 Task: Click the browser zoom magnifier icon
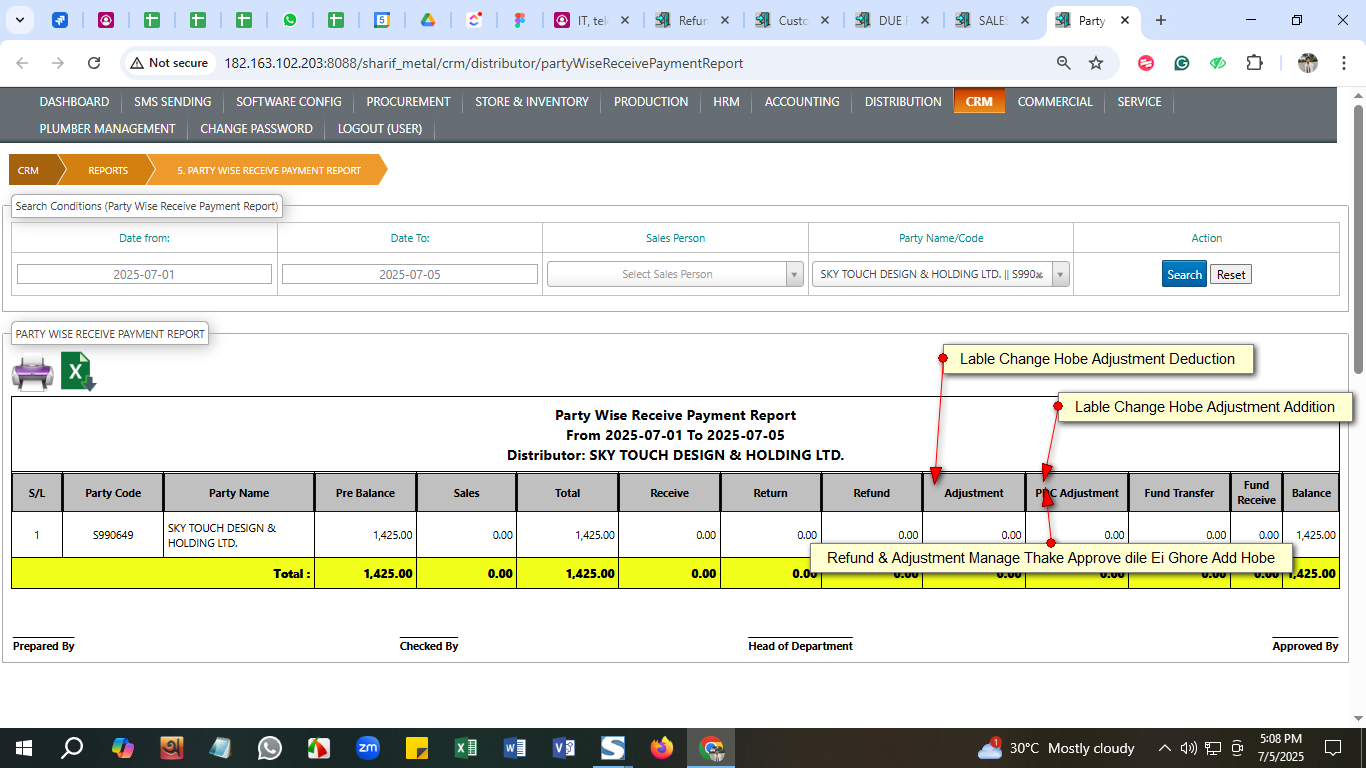(x=1064, y=63)
